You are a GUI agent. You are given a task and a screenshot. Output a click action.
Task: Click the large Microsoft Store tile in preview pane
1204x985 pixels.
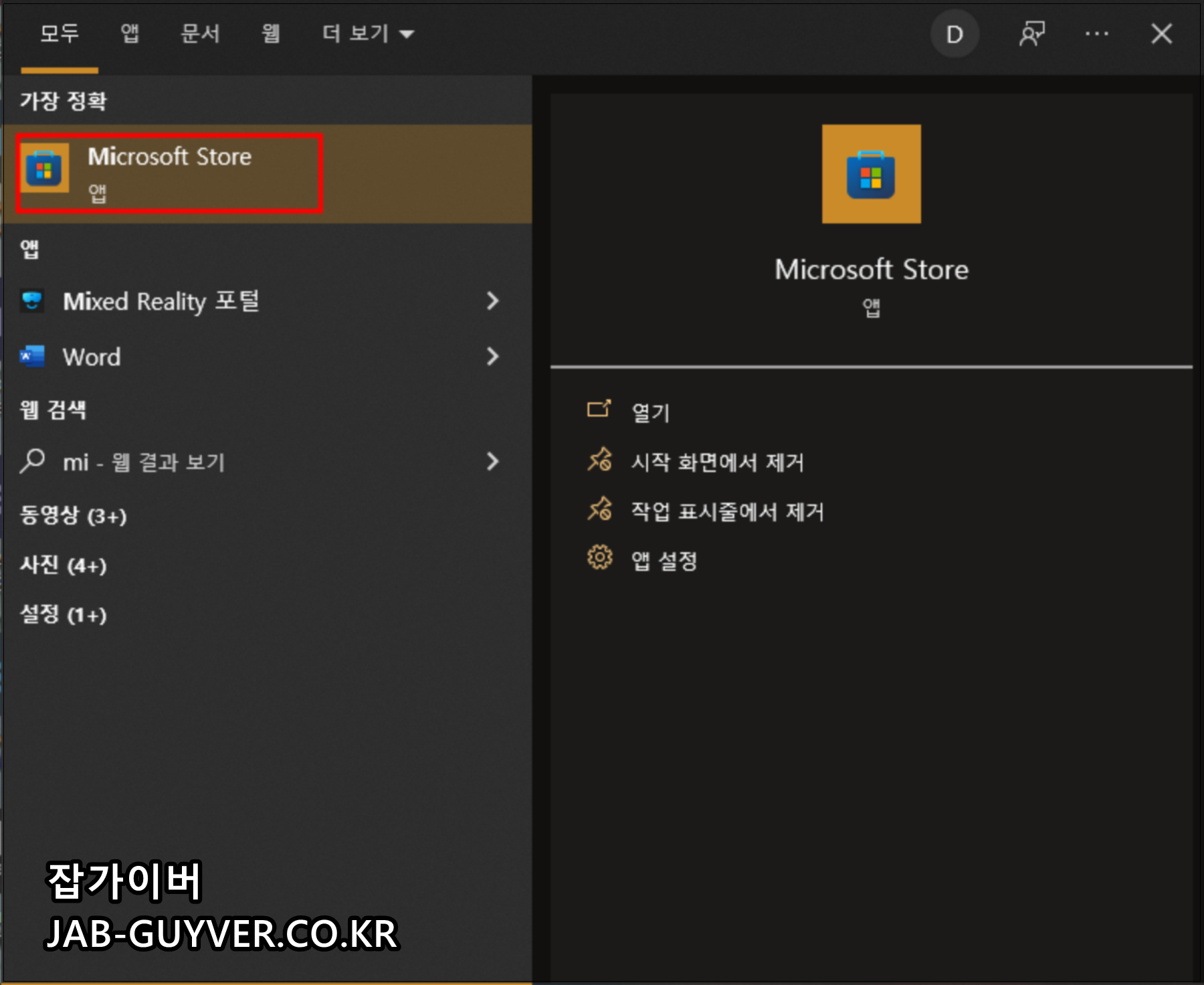coord(871,174)
